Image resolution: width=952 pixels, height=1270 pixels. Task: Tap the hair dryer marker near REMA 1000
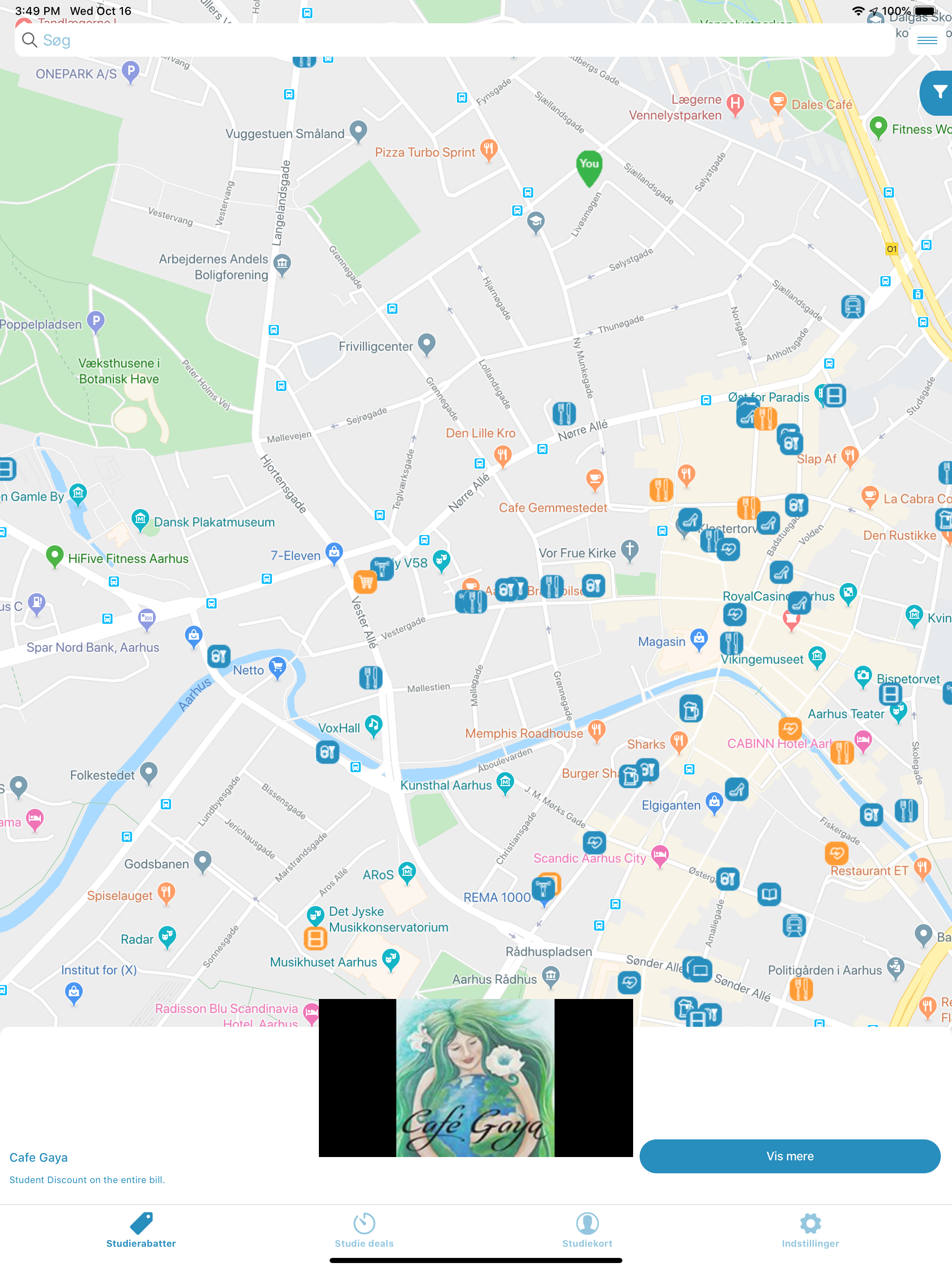[542, 888]
